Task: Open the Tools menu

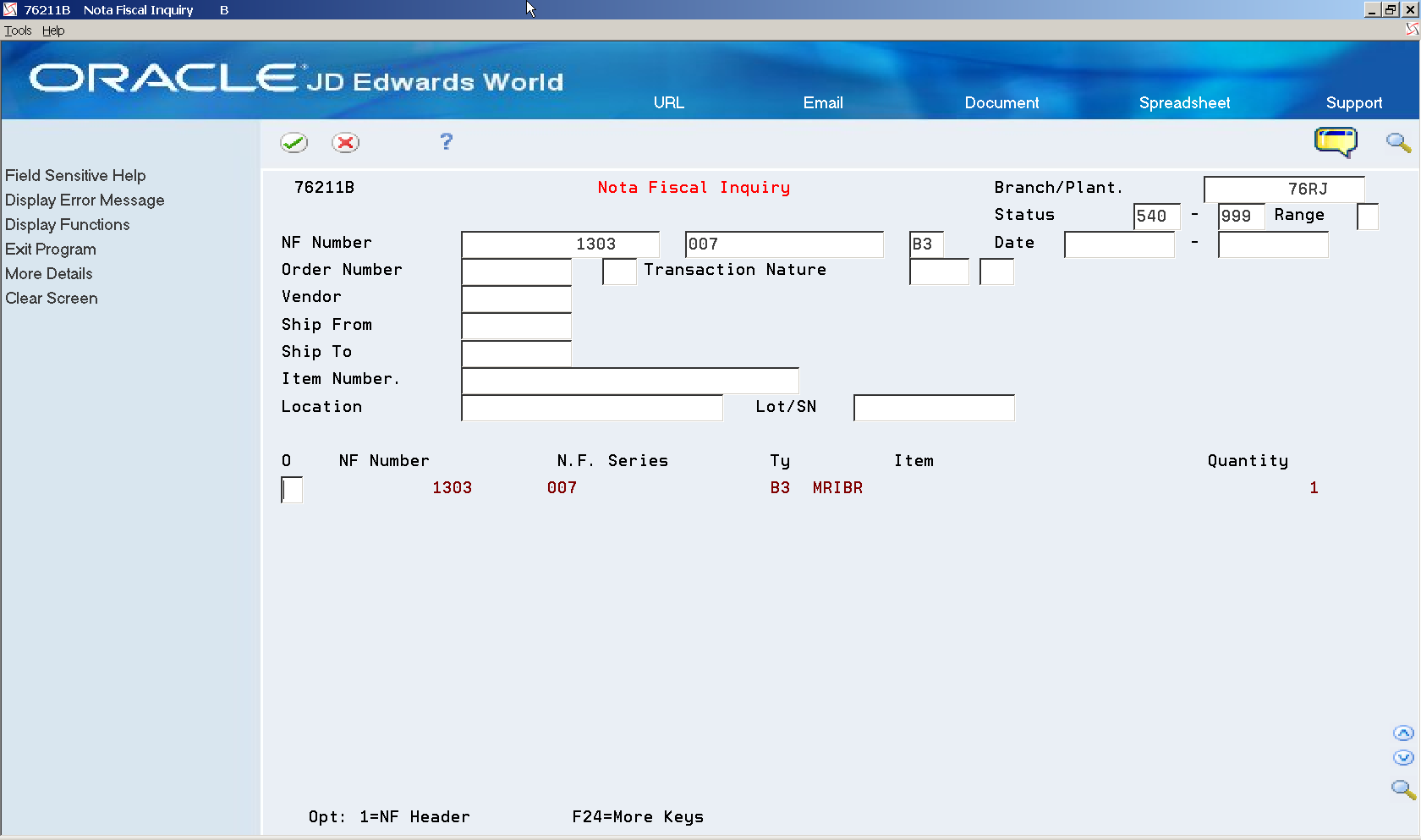Action: click(18, 30)
